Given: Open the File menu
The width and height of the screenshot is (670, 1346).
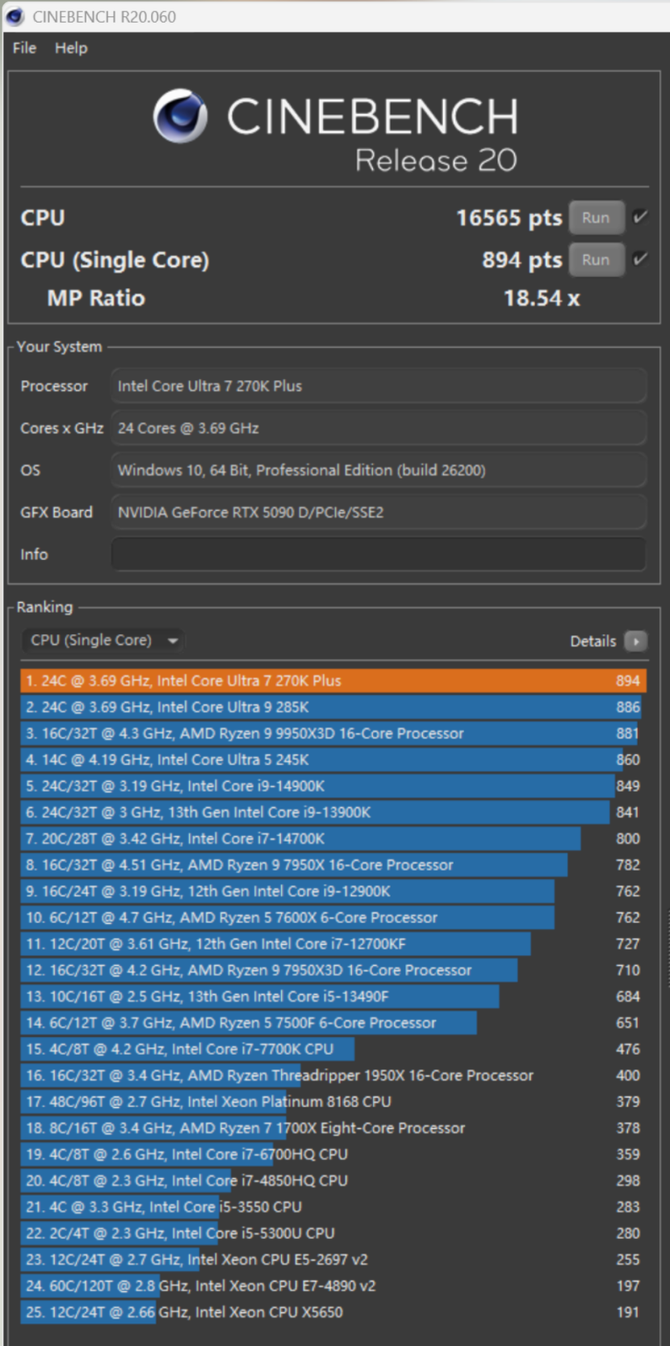Looking at the screenshot, I should [x=24, y=48].
